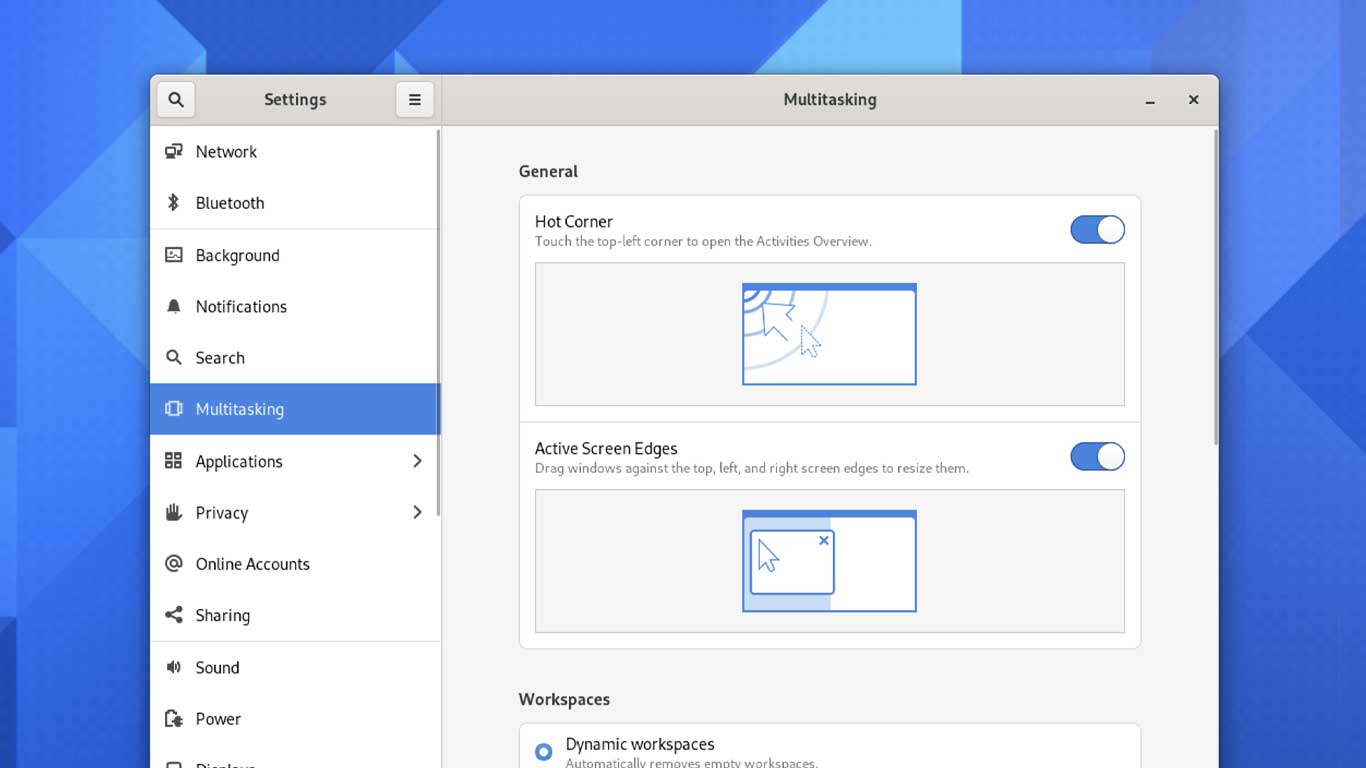Disable the Hot Corner switch

point(1097,230)
